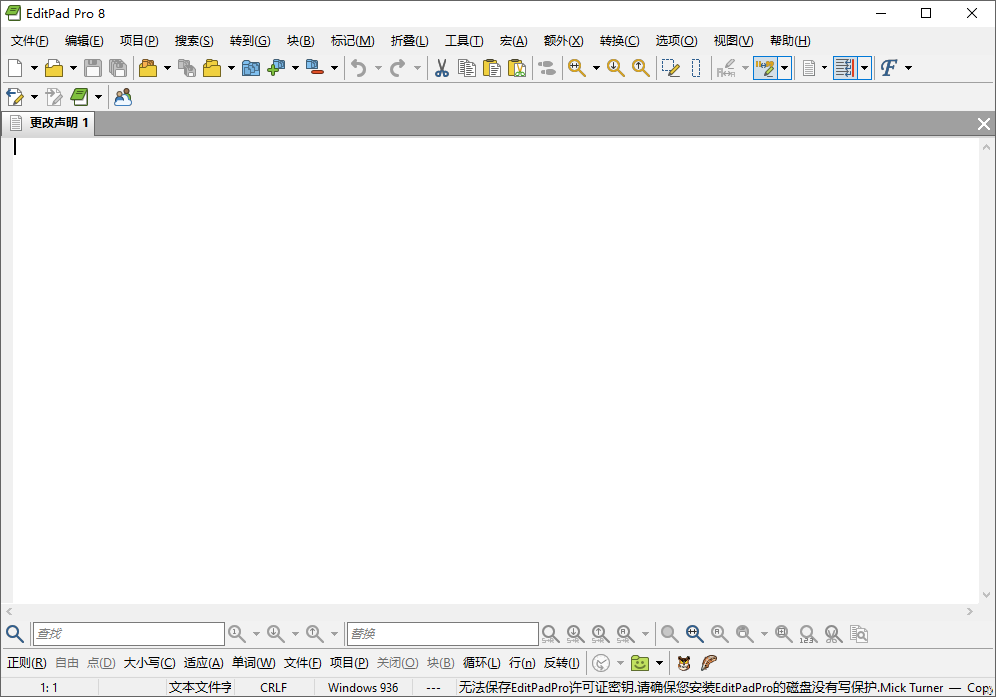The height and width of the screenshot is (697, 996).
Task: Toggle the 项目(P) all projects search option
Action: click(349, 663)
